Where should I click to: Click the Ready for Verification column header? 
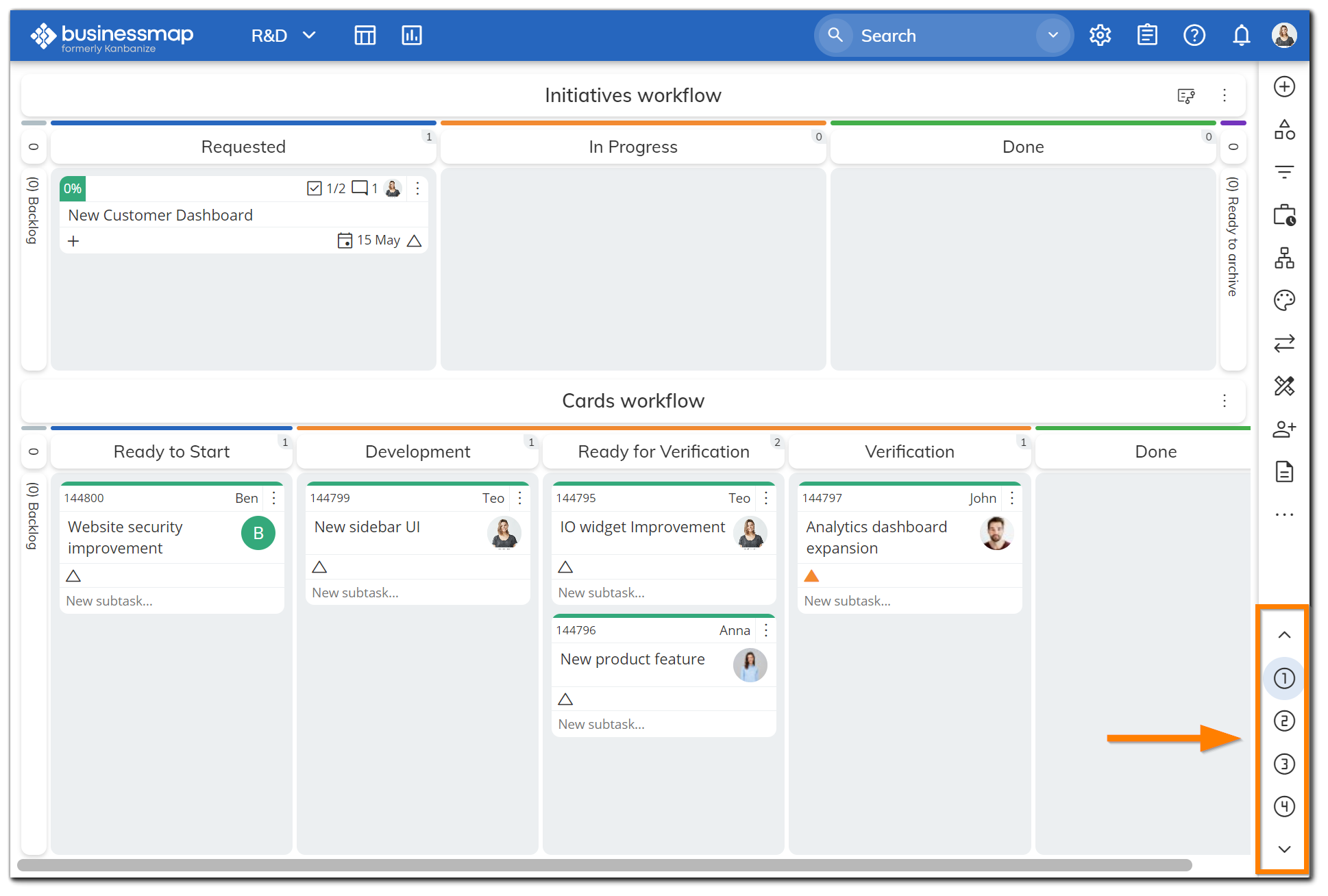click(663, 452)
